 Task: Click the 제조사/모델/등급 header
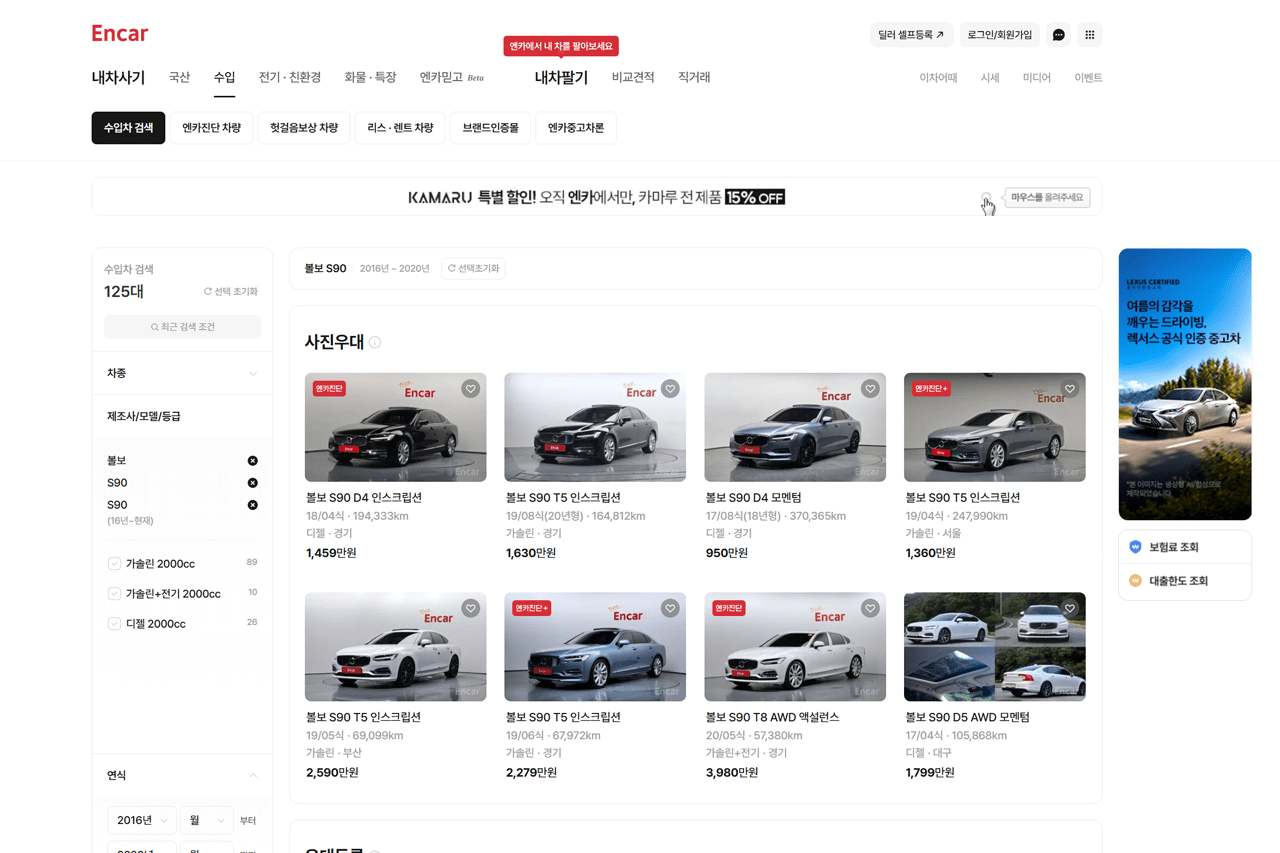pyautogui.click(x=144, y=416)
